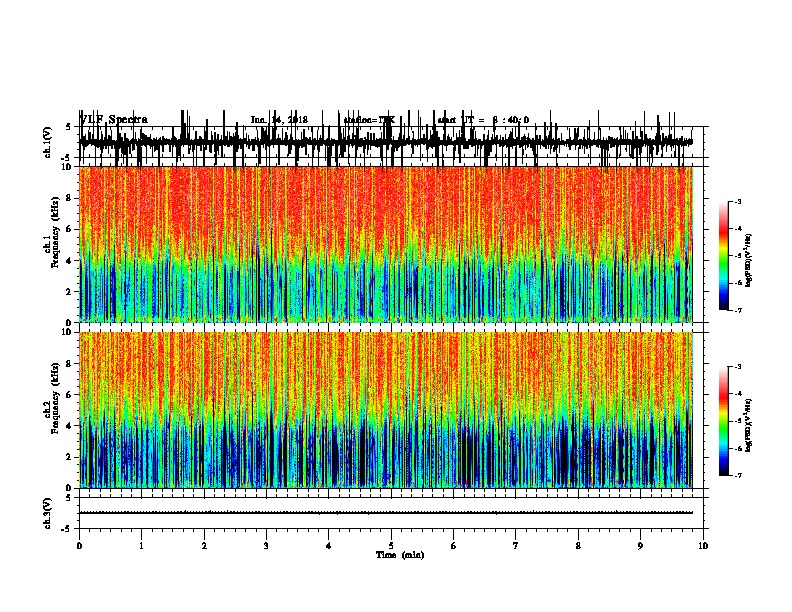This screenshot has width=792, height=612.
Task: Click the 'Time (min)' axis title
Action: (400, 555)
